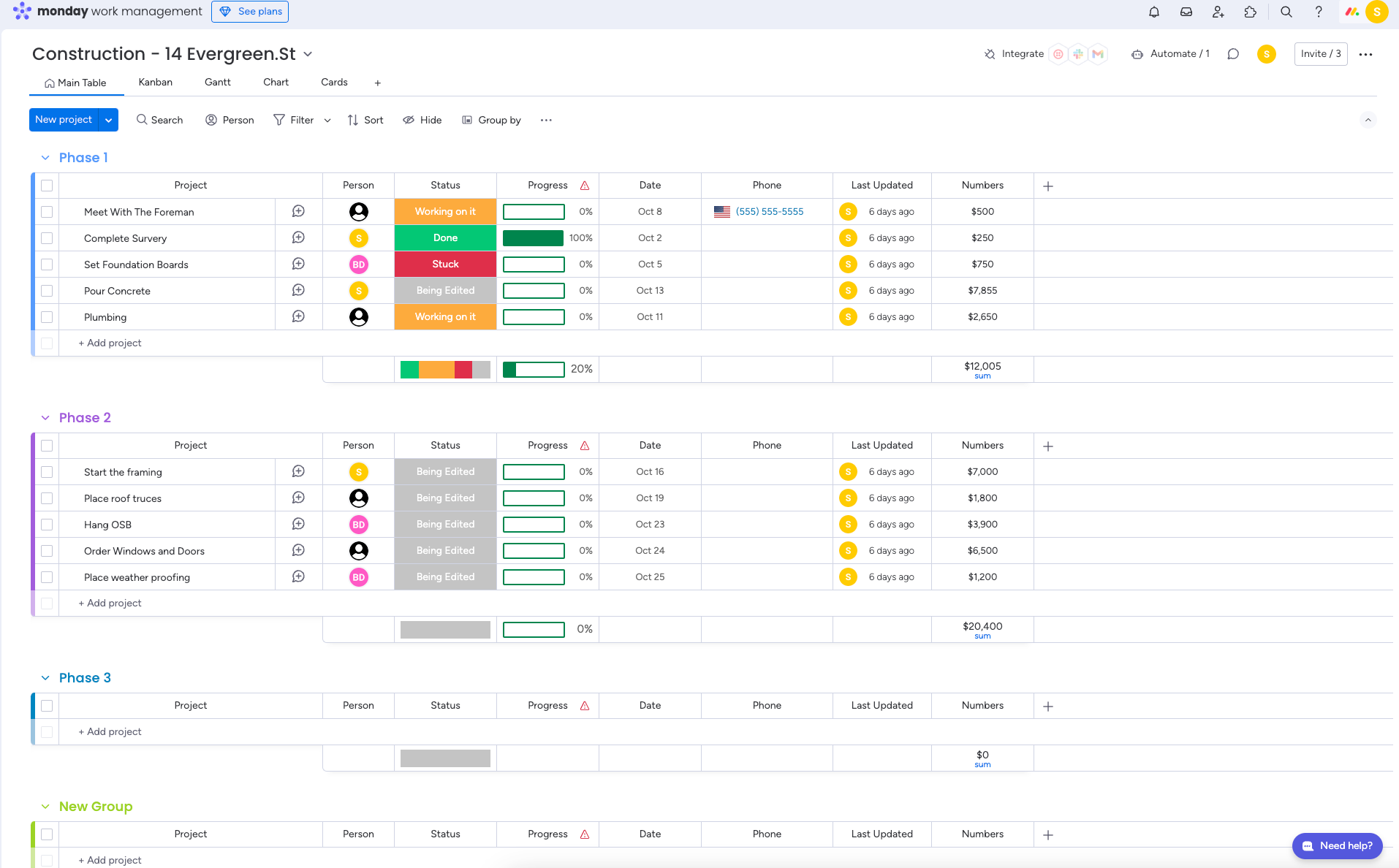Add a new board view tab
The height and width of the screenshot is (868, 1399).
(x=378, y=83)
